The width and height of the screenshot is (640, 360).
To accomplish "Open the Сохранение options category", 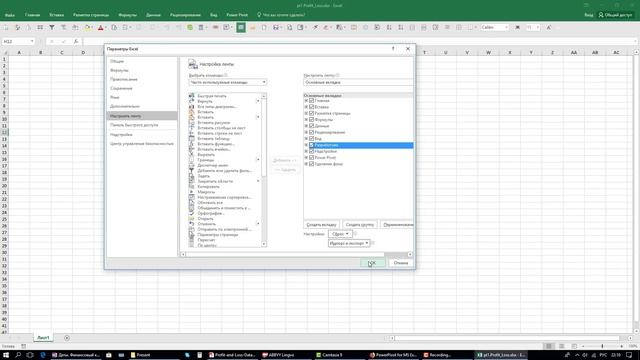I will pos(142,88).
